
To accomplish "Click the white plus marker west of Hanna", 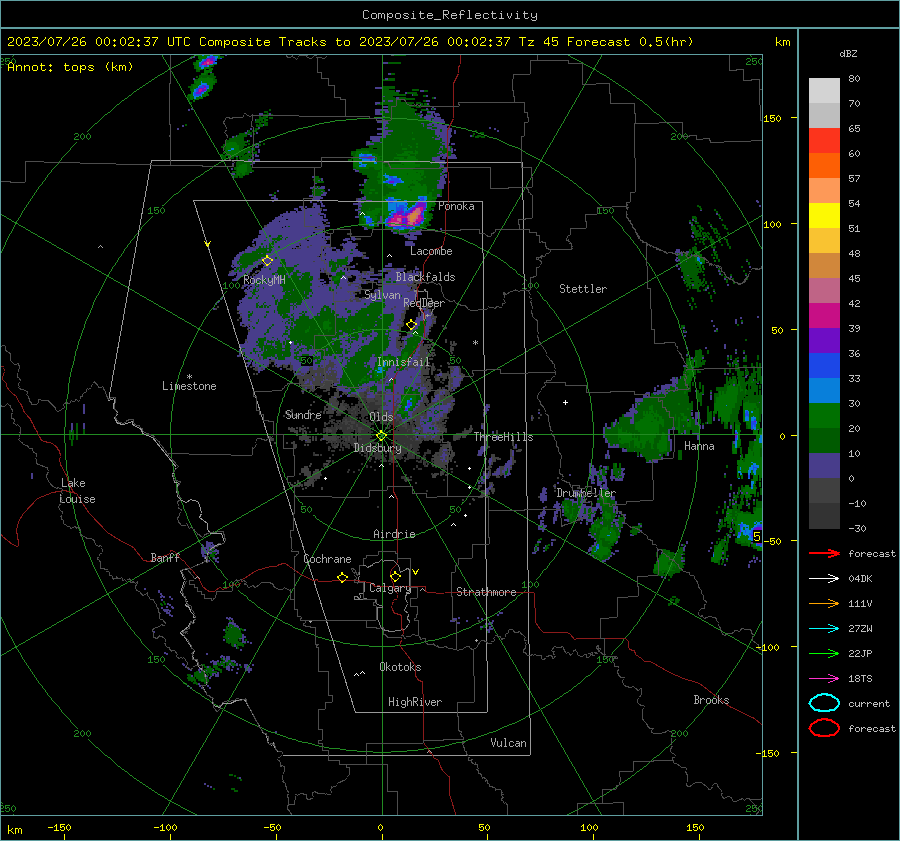I will coord(565,402).
